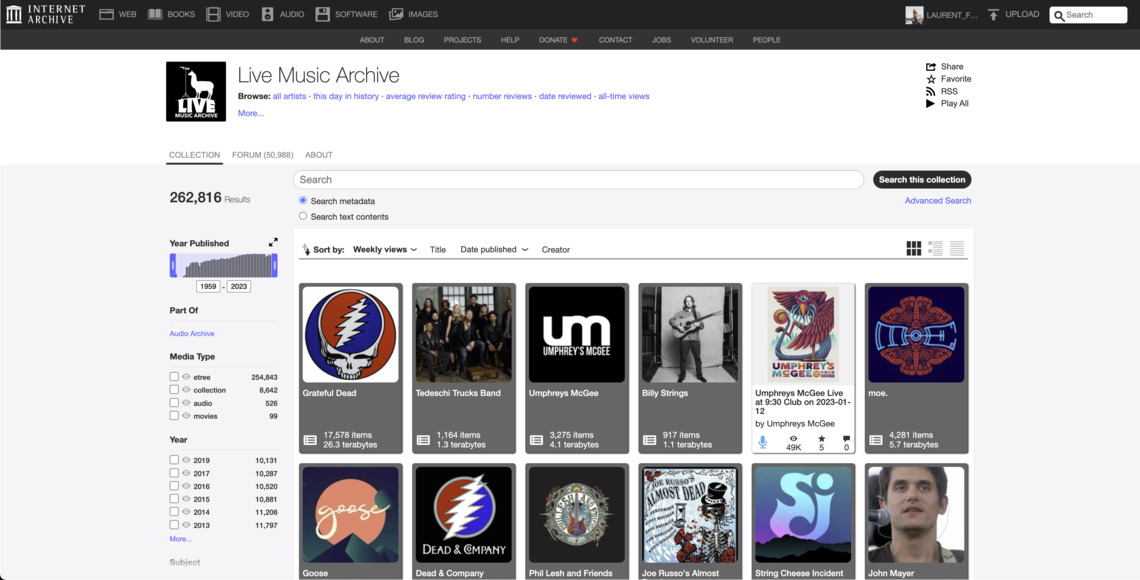Select the Search metadata radio button
The height and width of the screenshot is (580, 1140).
[302, 200]
